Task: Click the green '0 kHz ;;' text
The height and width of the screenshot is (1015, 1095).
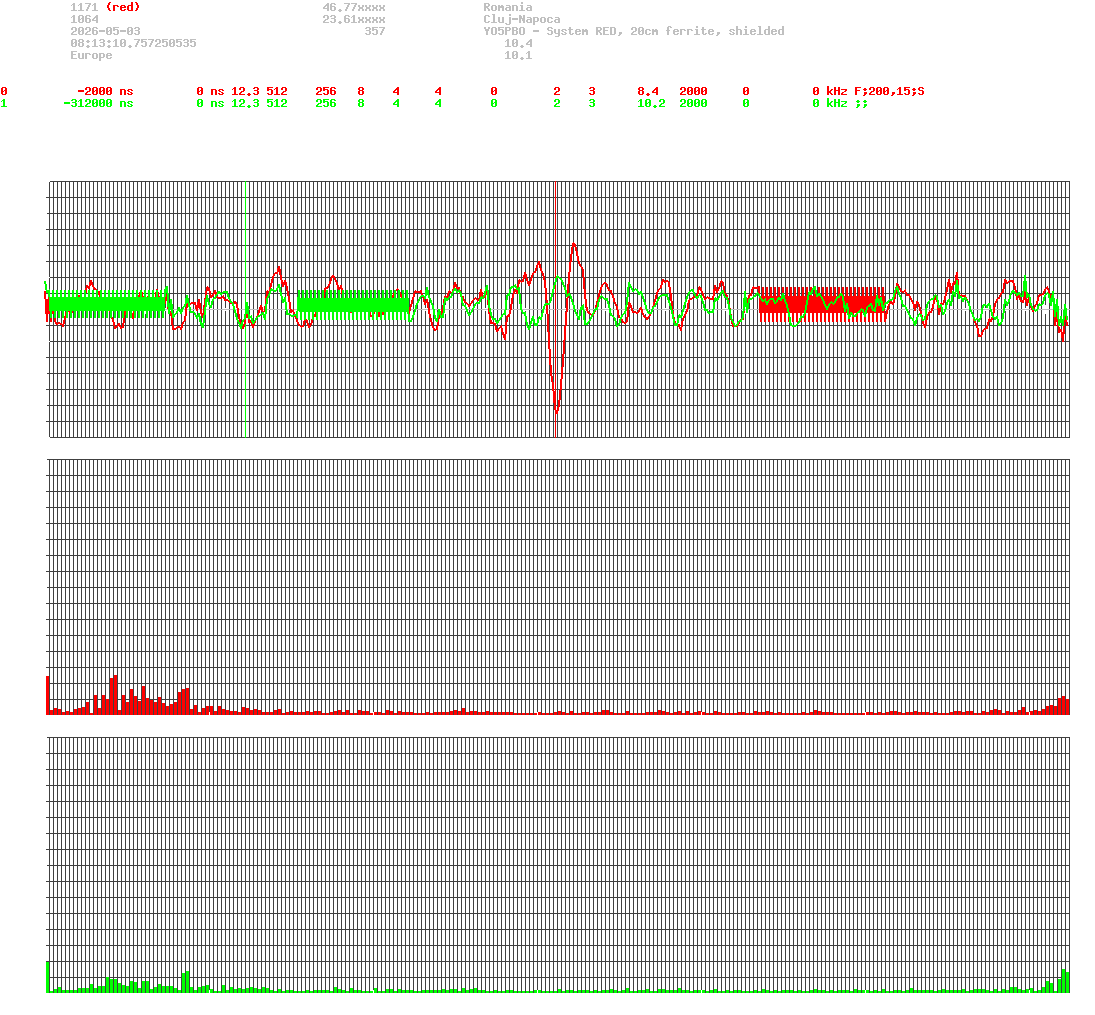Action: [840, 103]
